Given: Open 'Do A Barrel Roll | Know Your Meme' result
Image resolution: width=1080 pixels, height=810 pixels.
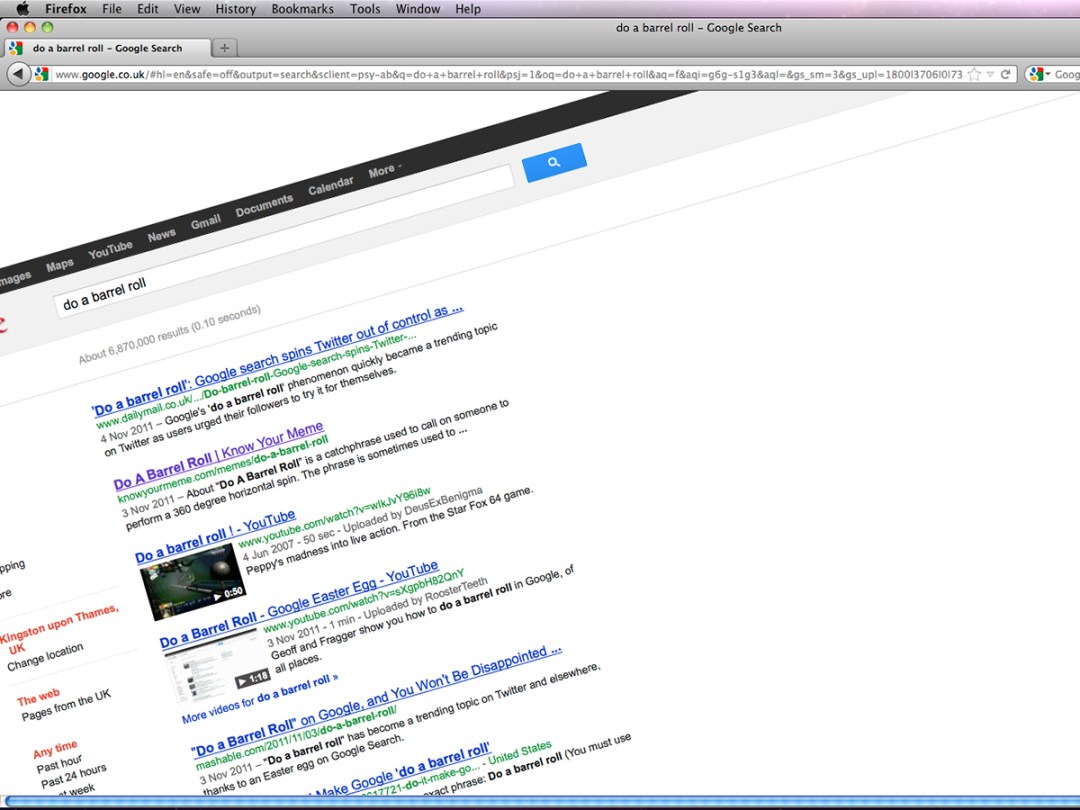Looking at the screenshot, I should (218, 457).
